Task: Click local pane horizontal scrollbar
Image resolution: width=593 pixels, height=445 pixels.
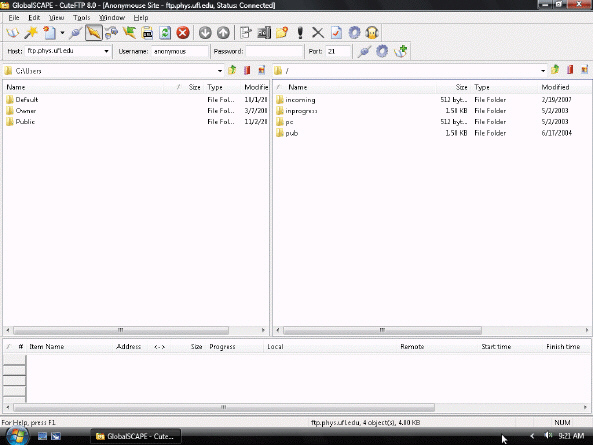Action: pos(121,330)
